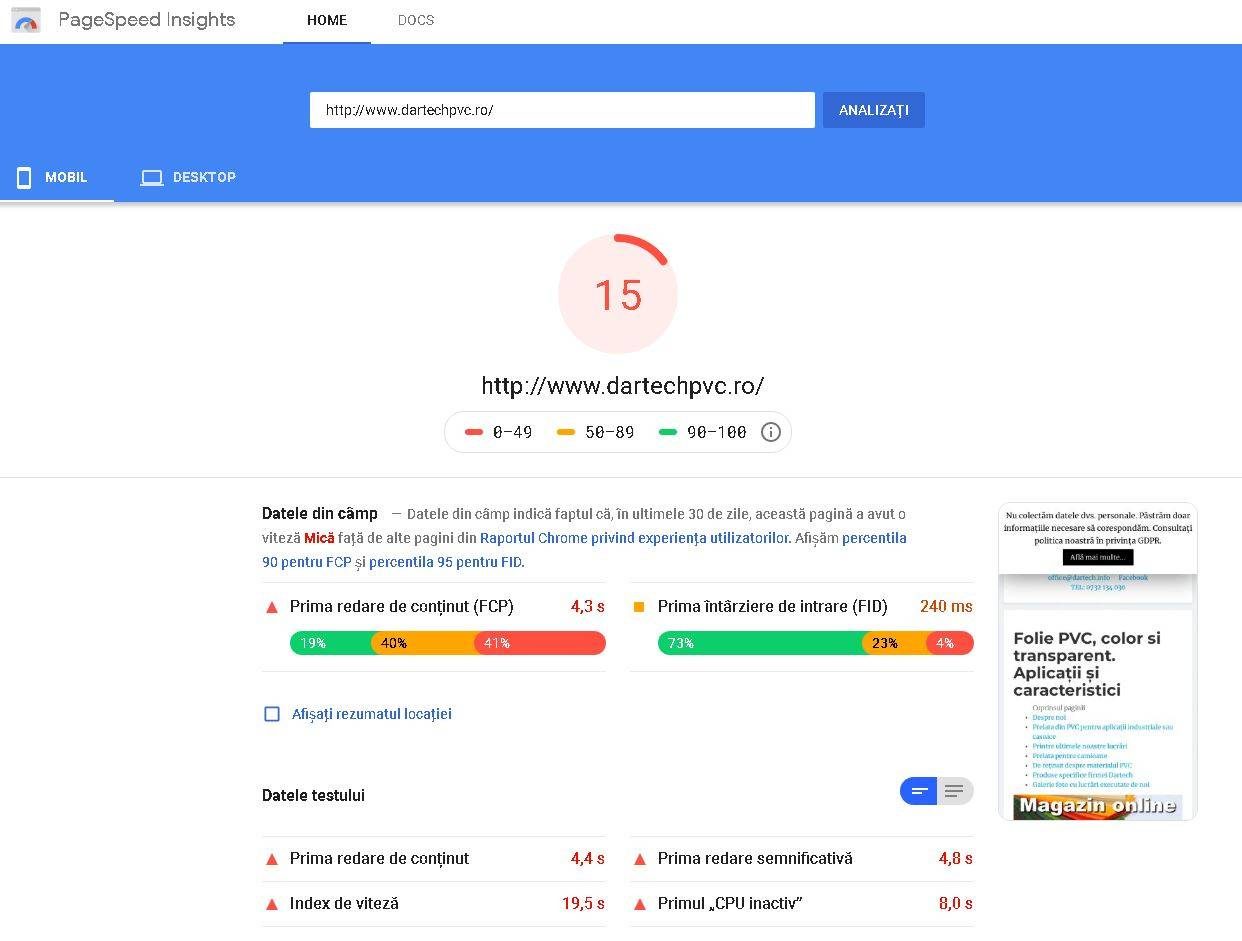
Task: Click the FCP distribution bar 19% green segment
Action: click(x=331, y=643)
